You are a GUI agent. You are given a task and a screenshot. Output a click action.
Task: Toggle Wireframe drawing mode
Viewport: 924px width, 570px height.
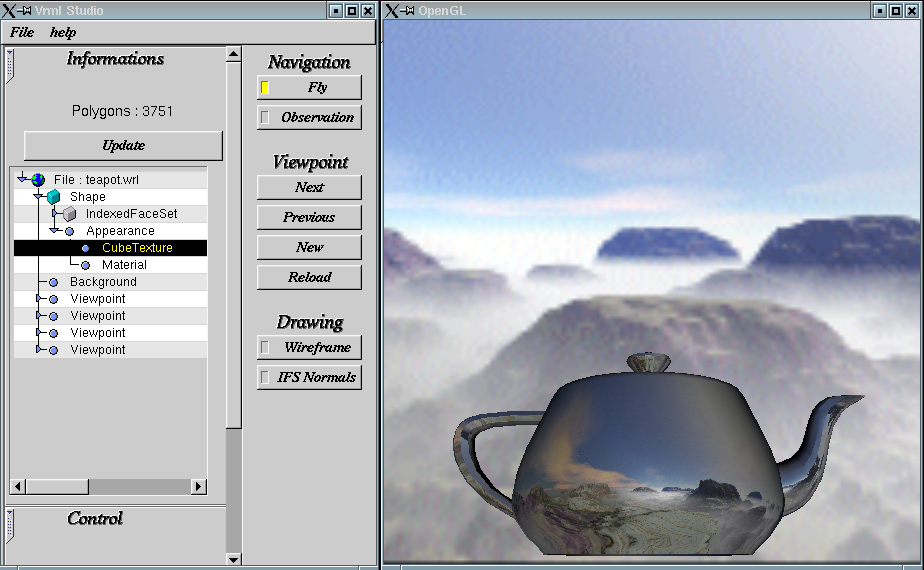coord(309,348)
